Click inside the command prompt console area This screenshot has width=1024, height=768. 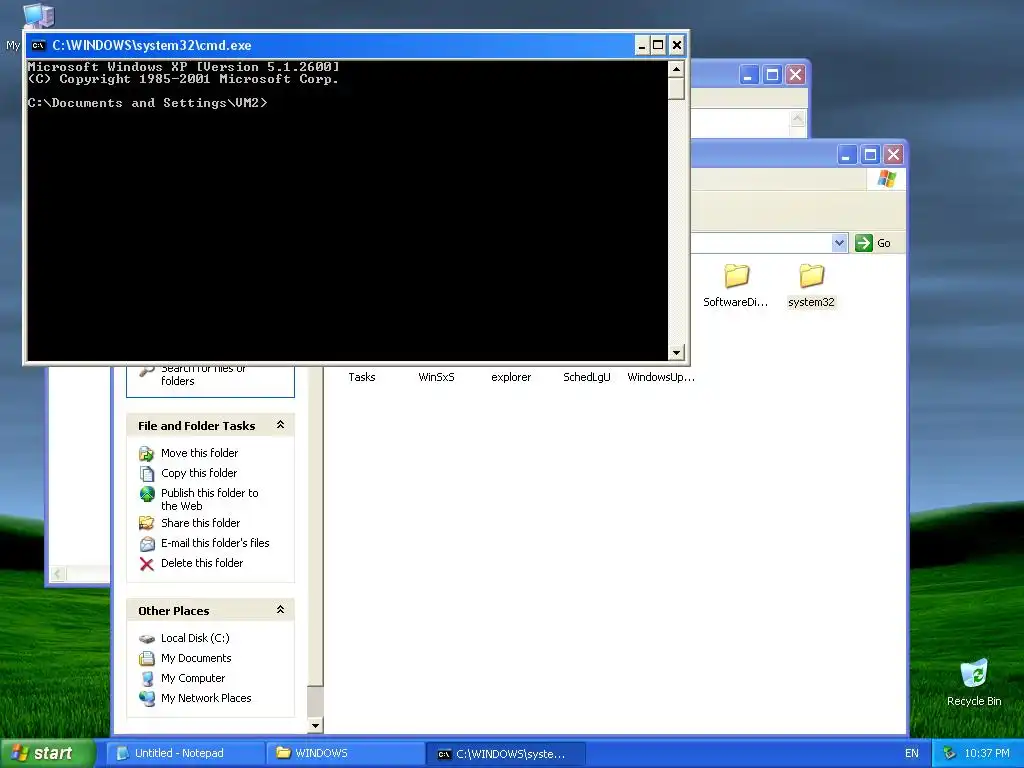coord(347,210)
